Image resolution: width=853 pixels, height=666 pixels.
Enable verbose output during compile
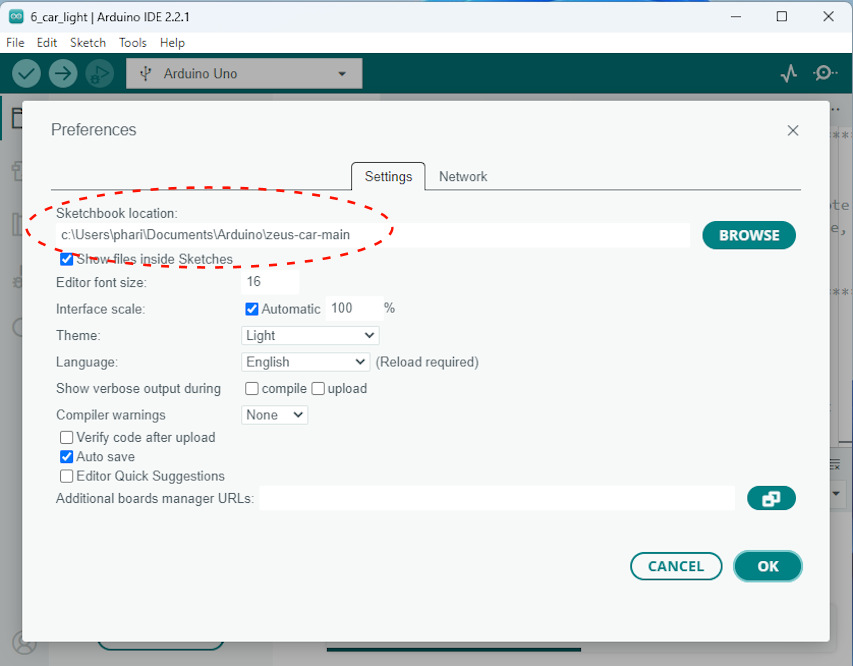(x=251, y=388)
